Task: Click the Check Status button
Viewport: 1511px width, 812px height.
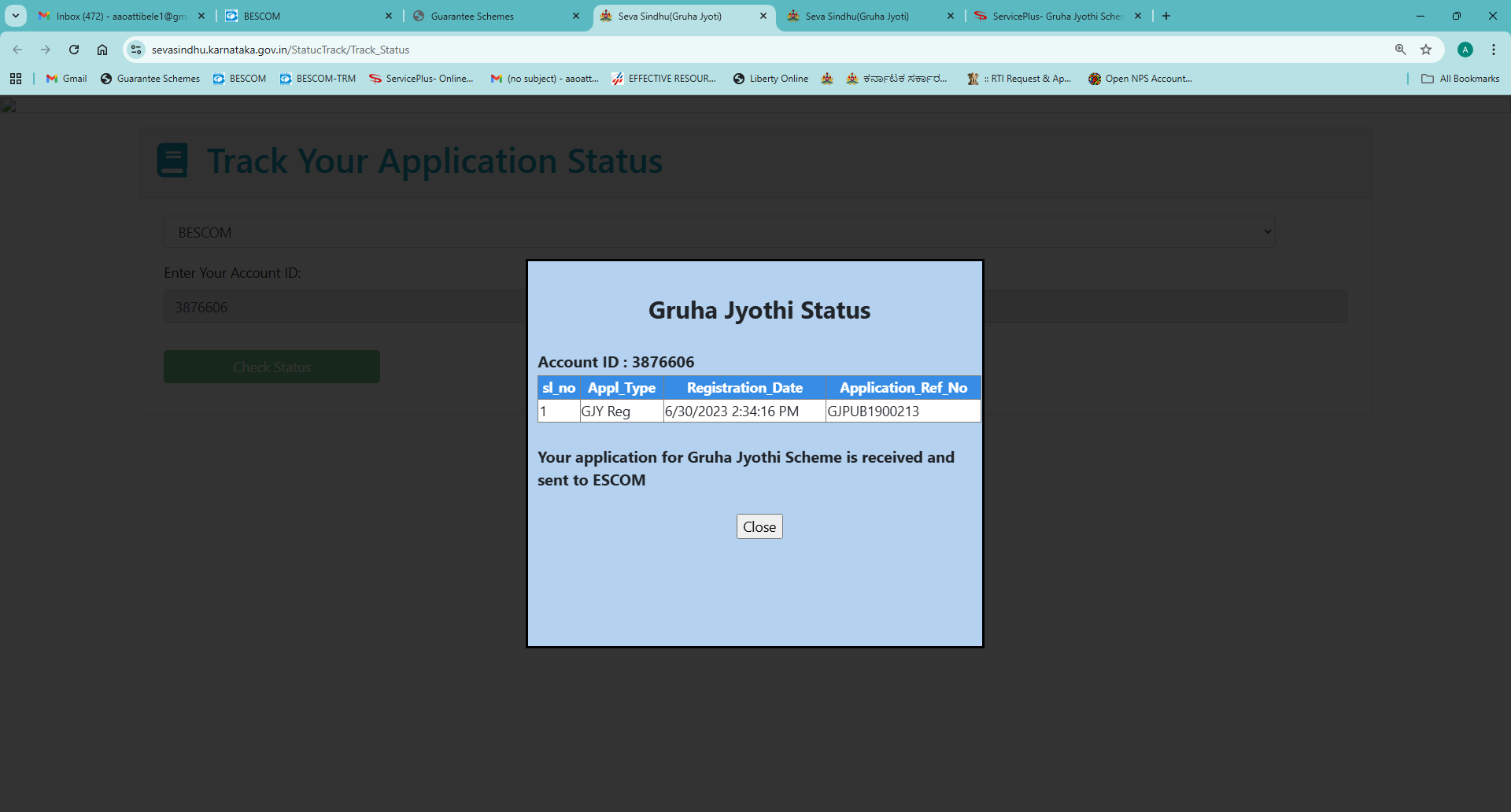Action: [272, 367]
